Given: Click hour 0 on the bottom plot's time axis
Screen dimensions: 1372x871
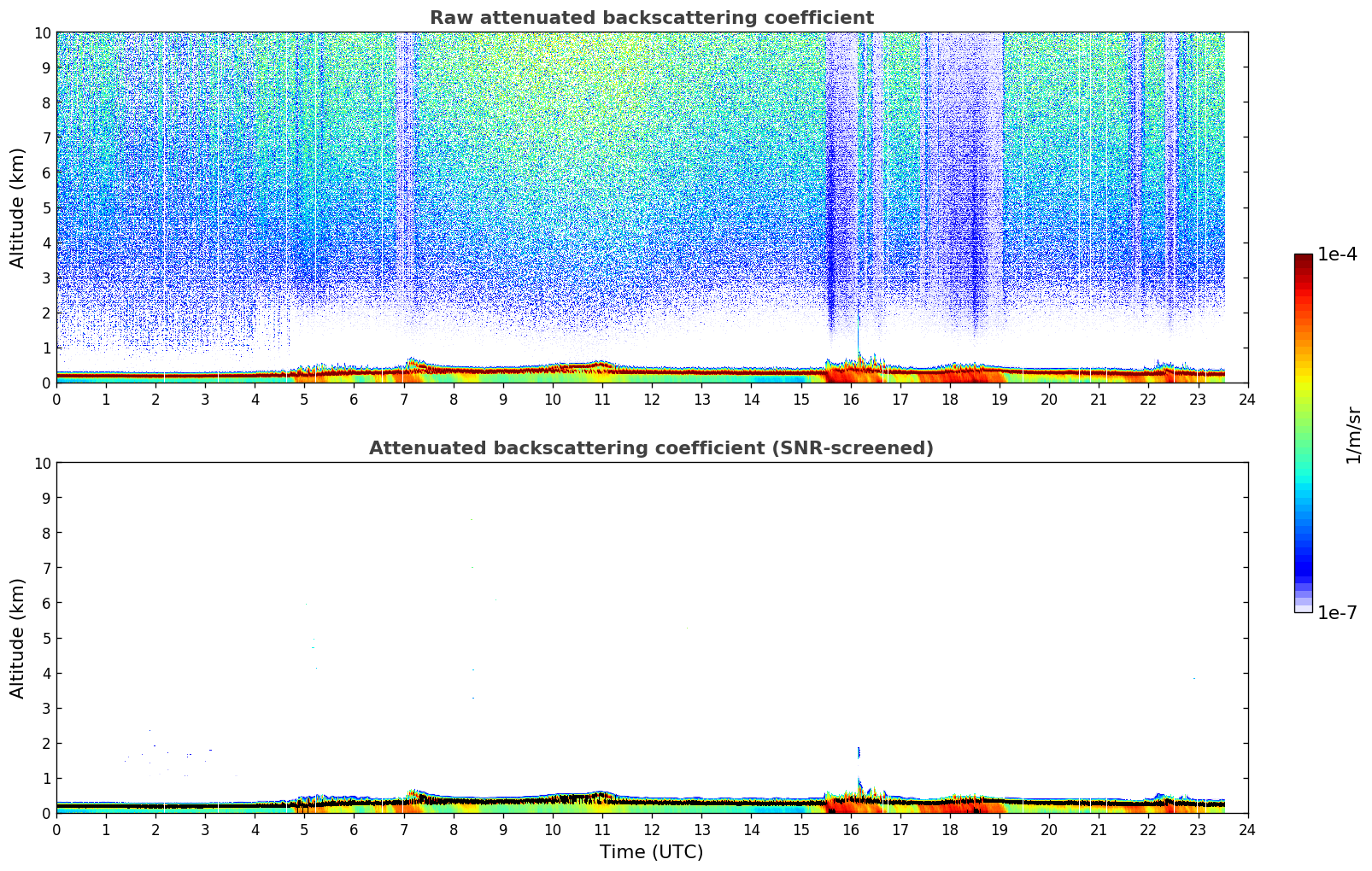Looking at the screenshot, I should pyautogui.click(x=56, y=829).
